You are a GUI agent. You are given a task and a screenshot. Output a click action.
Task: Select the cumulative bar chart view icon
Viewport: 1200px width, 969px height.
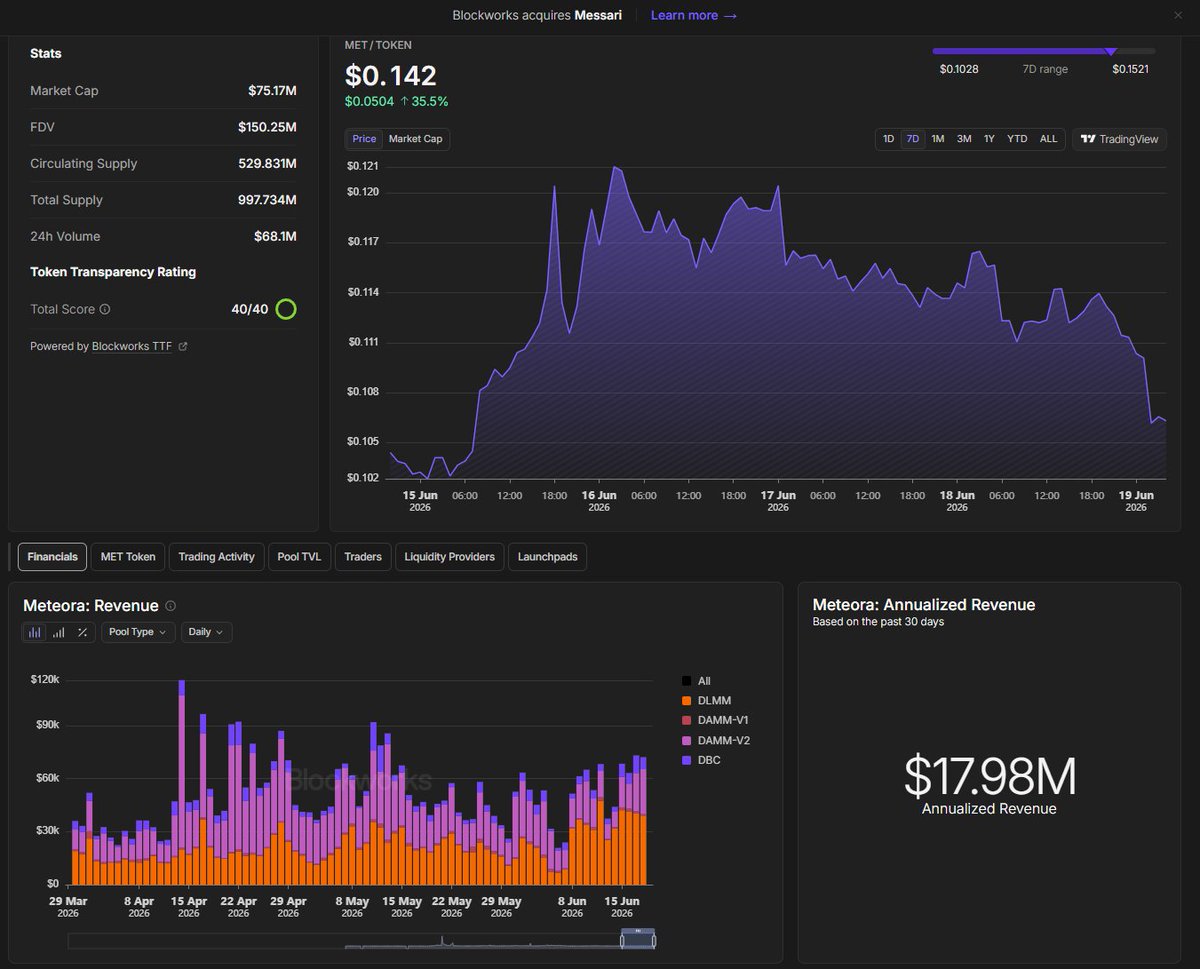[58, 632]
